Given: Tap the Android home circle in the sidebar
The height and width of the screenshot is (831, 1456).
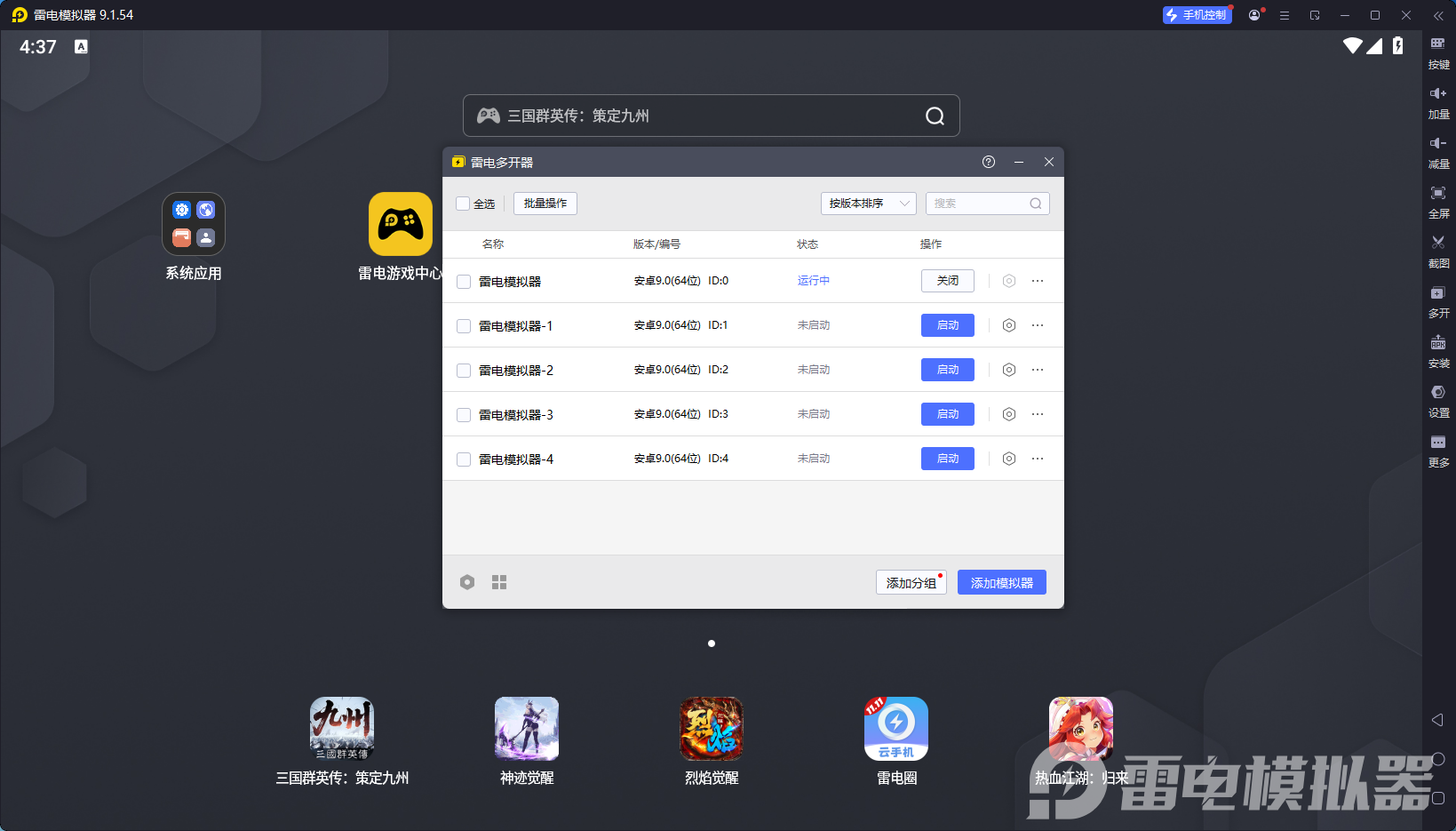Looking at the screenshot, I should pos(1438,759).
